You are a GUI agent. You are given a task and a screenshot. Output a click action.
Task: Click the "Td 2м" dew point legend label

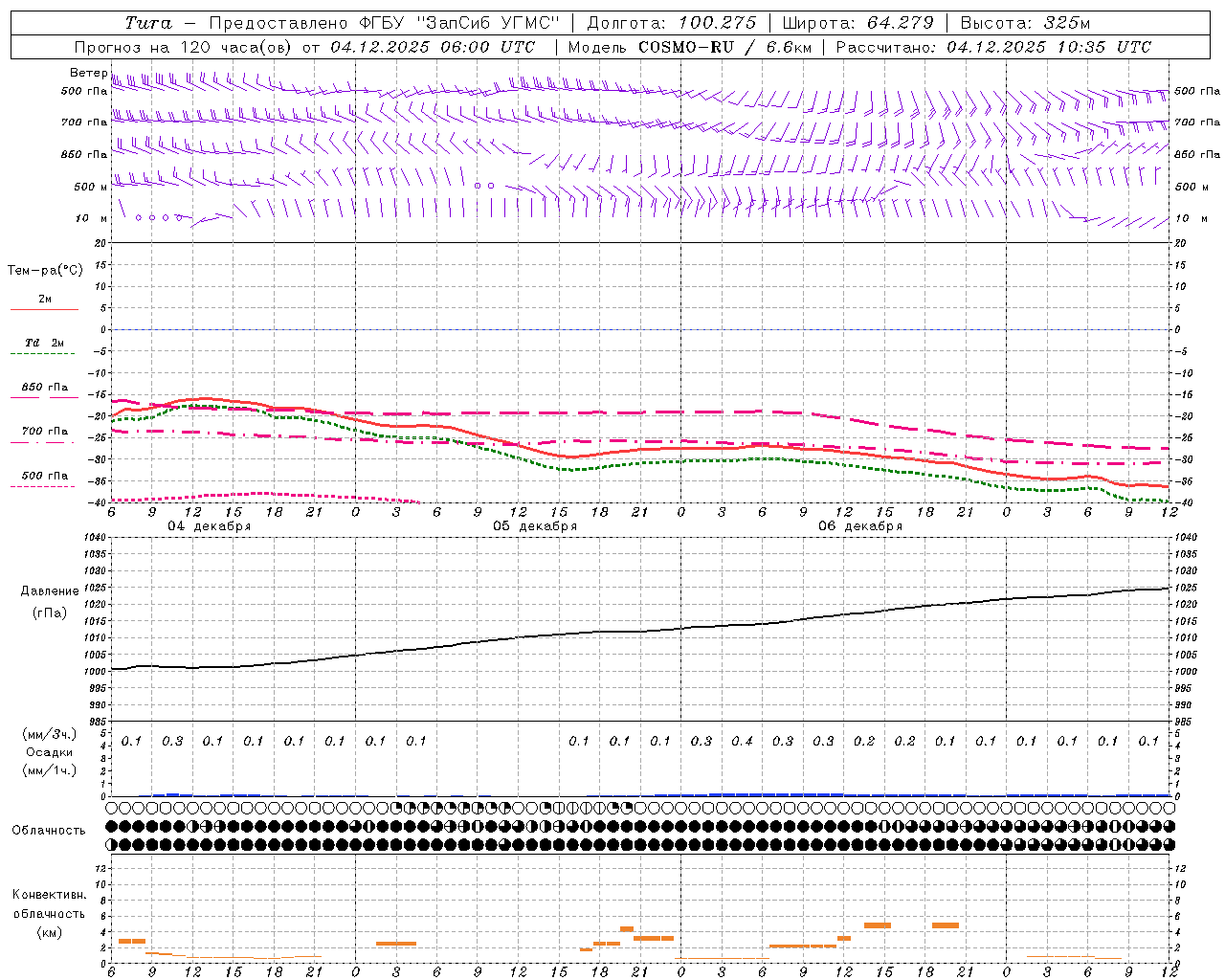[44, 343]
